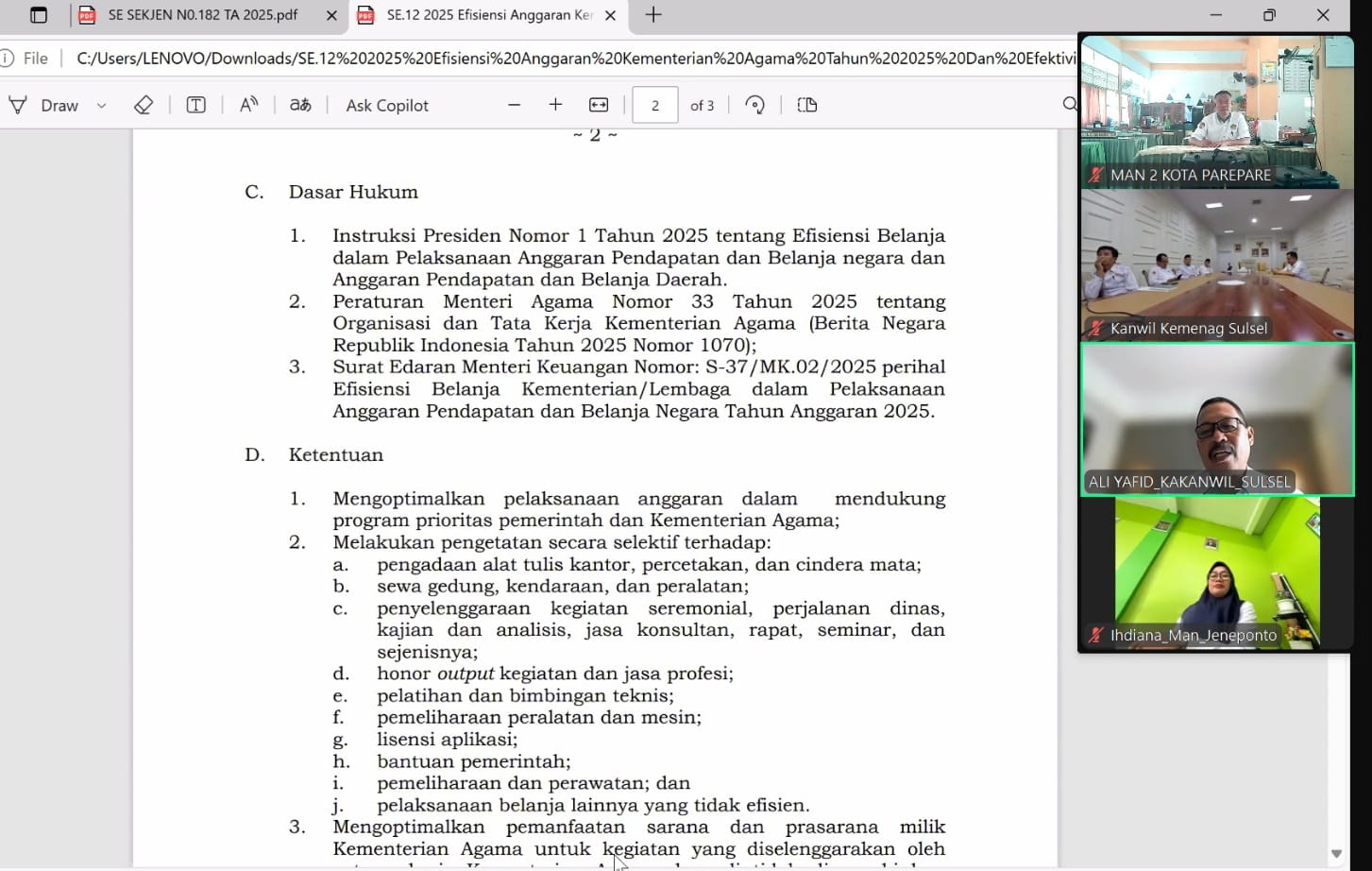Select the ALI YAFID_KAKANWIL_SULSEL video tile
This screenshot has height=871, width=1372.
pyautogui.click(x=1216, y=418)
